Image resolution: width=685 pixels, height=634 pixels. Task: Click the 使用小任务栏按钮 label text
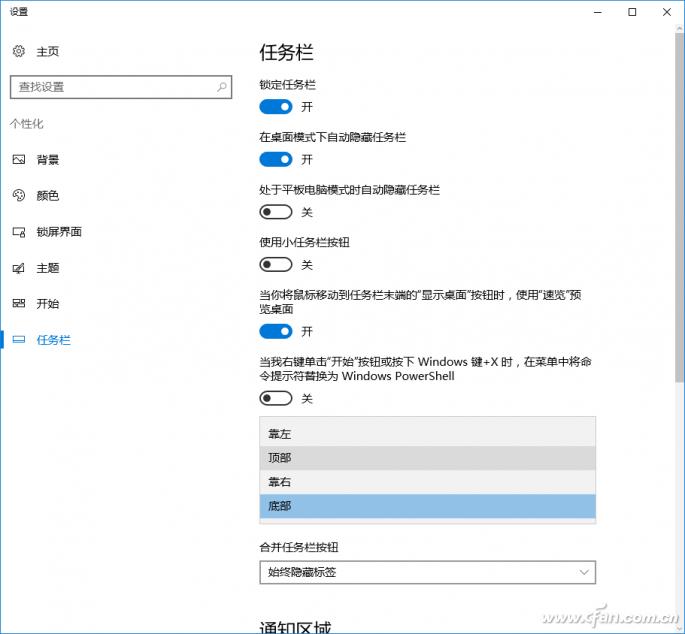(x=304, y=243)
